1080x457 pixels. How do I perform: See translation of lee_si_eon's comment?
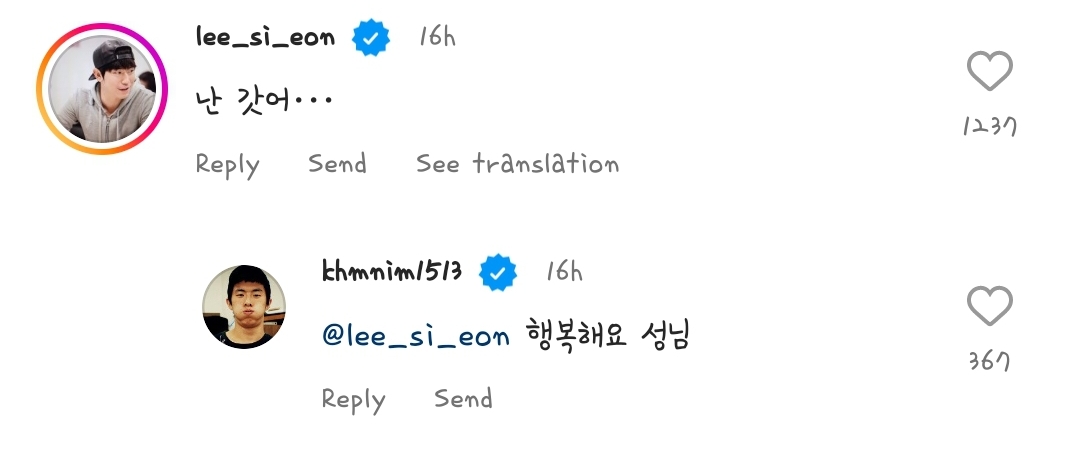tap(517, 163)
